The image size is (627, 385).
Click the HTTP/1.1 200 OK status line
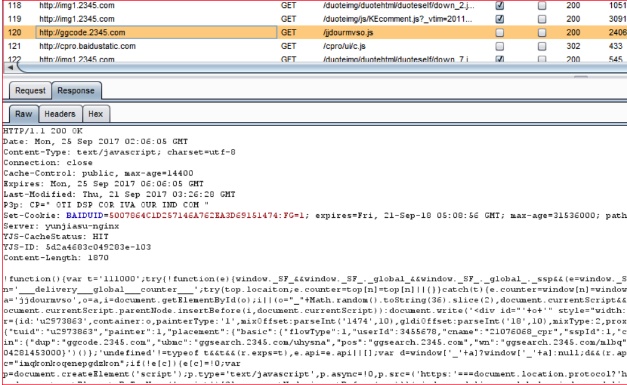[x=43, y=131]
